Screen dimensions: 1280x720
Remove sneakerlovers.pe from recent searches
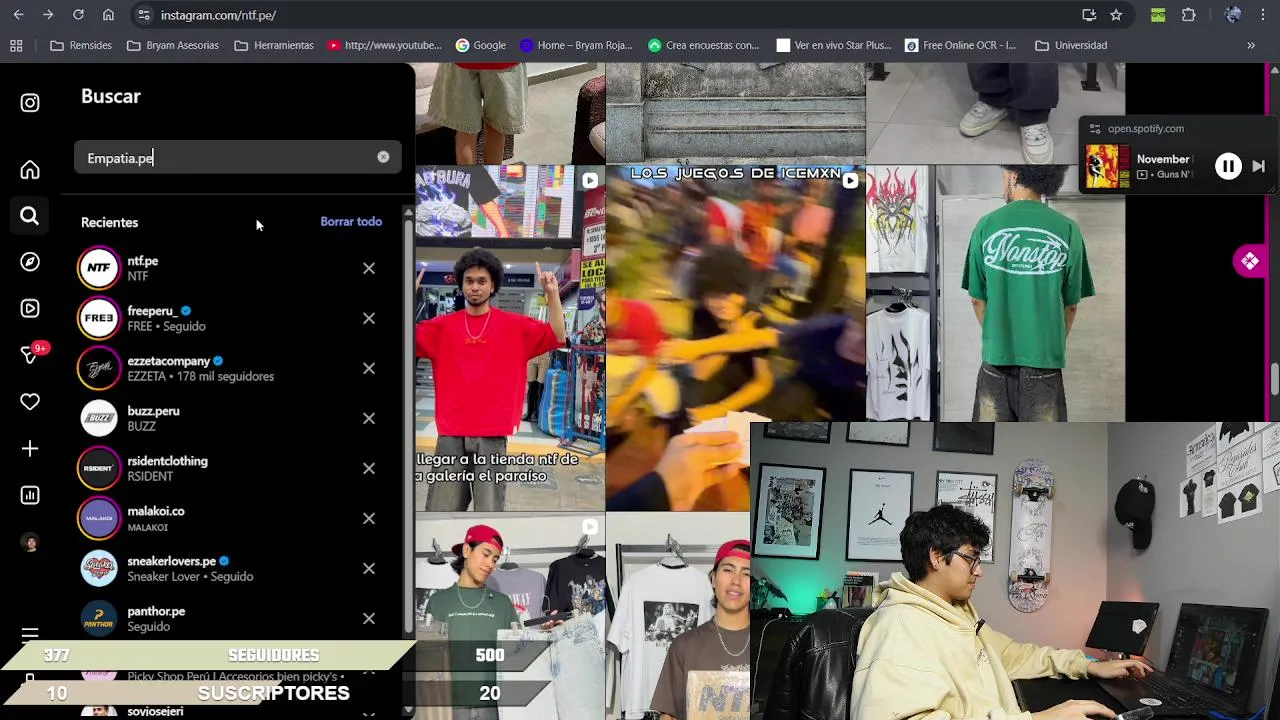pos(369,568)
